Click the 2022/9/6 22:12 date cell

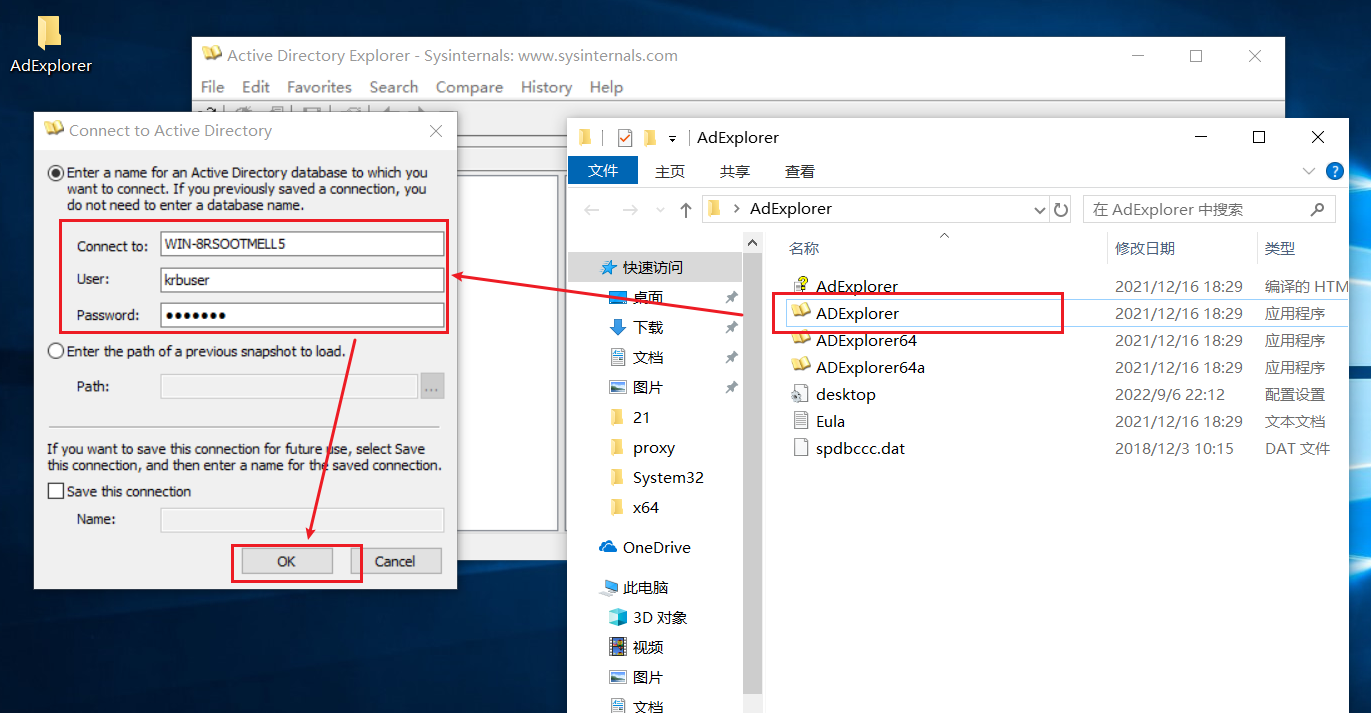click(x=1169, y=394)
